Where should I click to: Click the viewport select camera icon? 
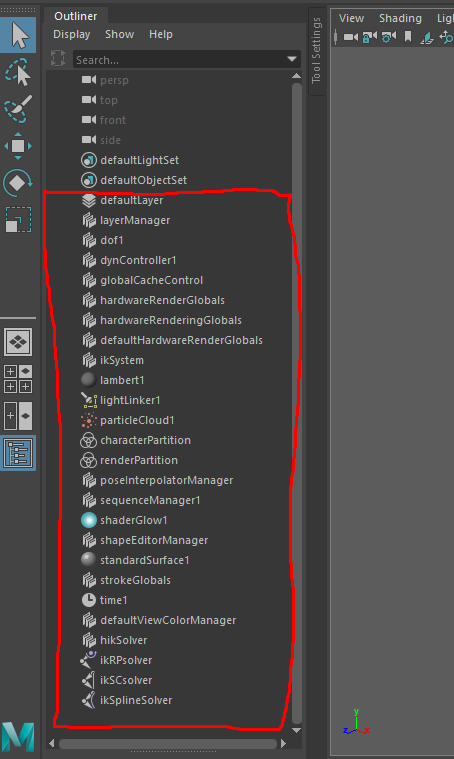point(350,37)
